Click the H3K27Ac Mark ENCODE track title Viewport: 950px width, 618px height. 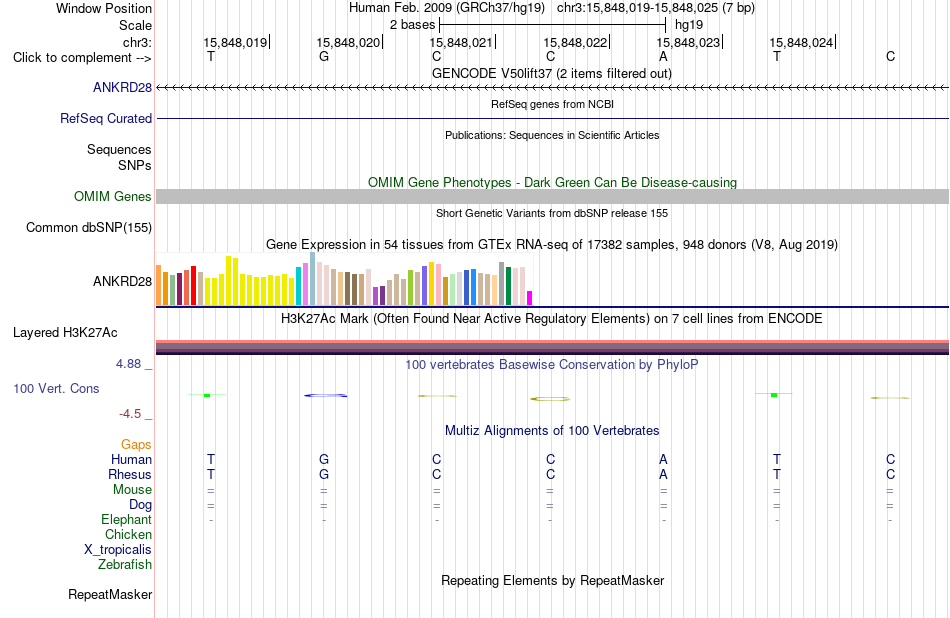pos(552,318)
